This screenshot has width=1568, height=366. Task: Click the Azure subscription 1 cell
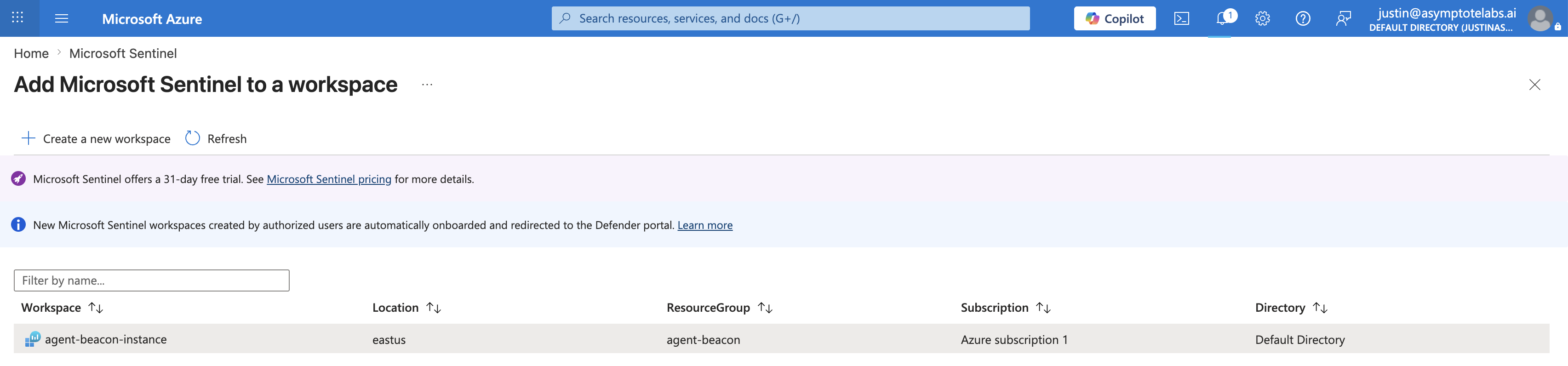(x=1014, y=340)
